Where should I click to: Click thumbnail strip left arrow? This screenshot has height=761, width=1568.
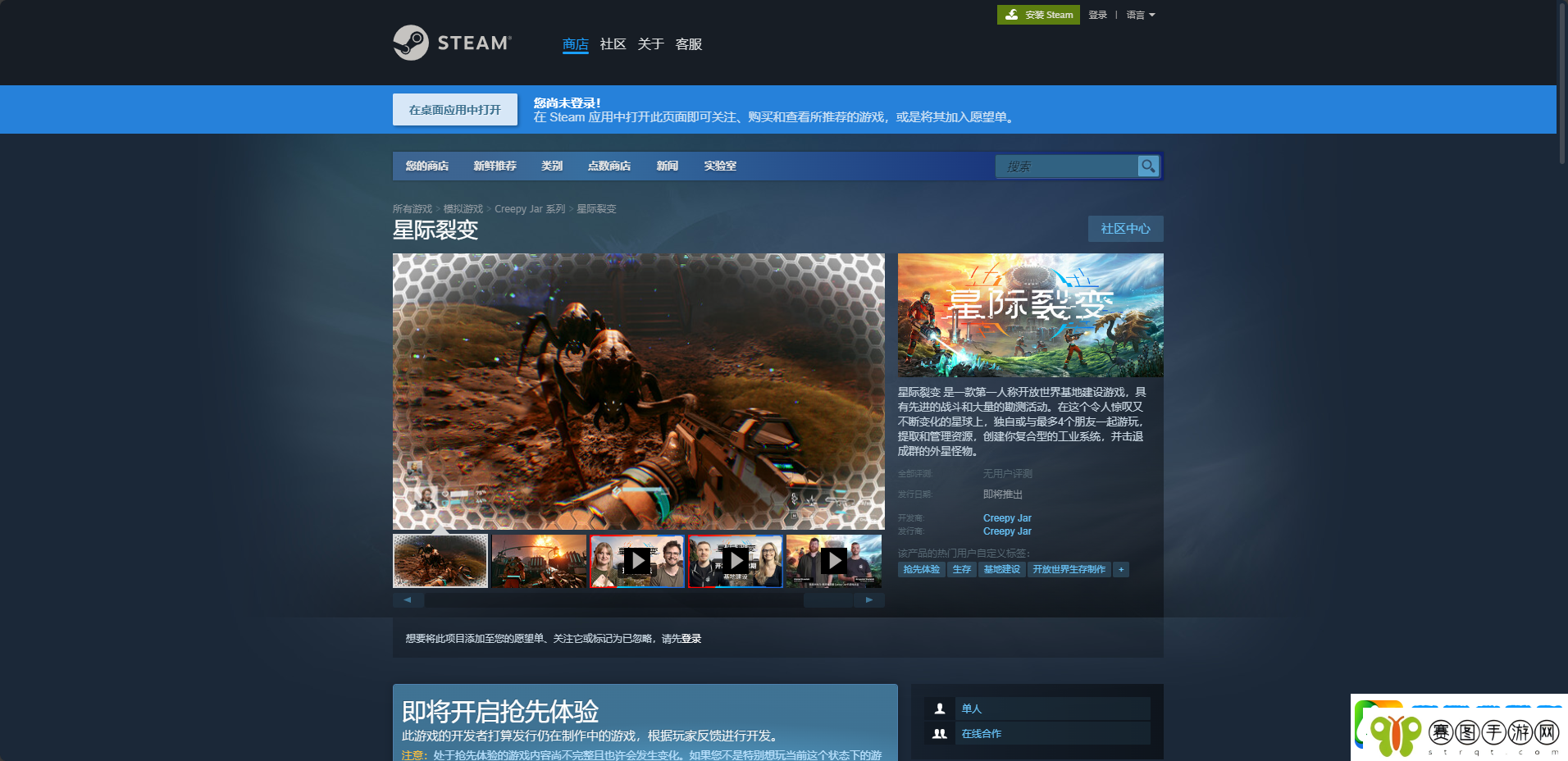point(408,600)
